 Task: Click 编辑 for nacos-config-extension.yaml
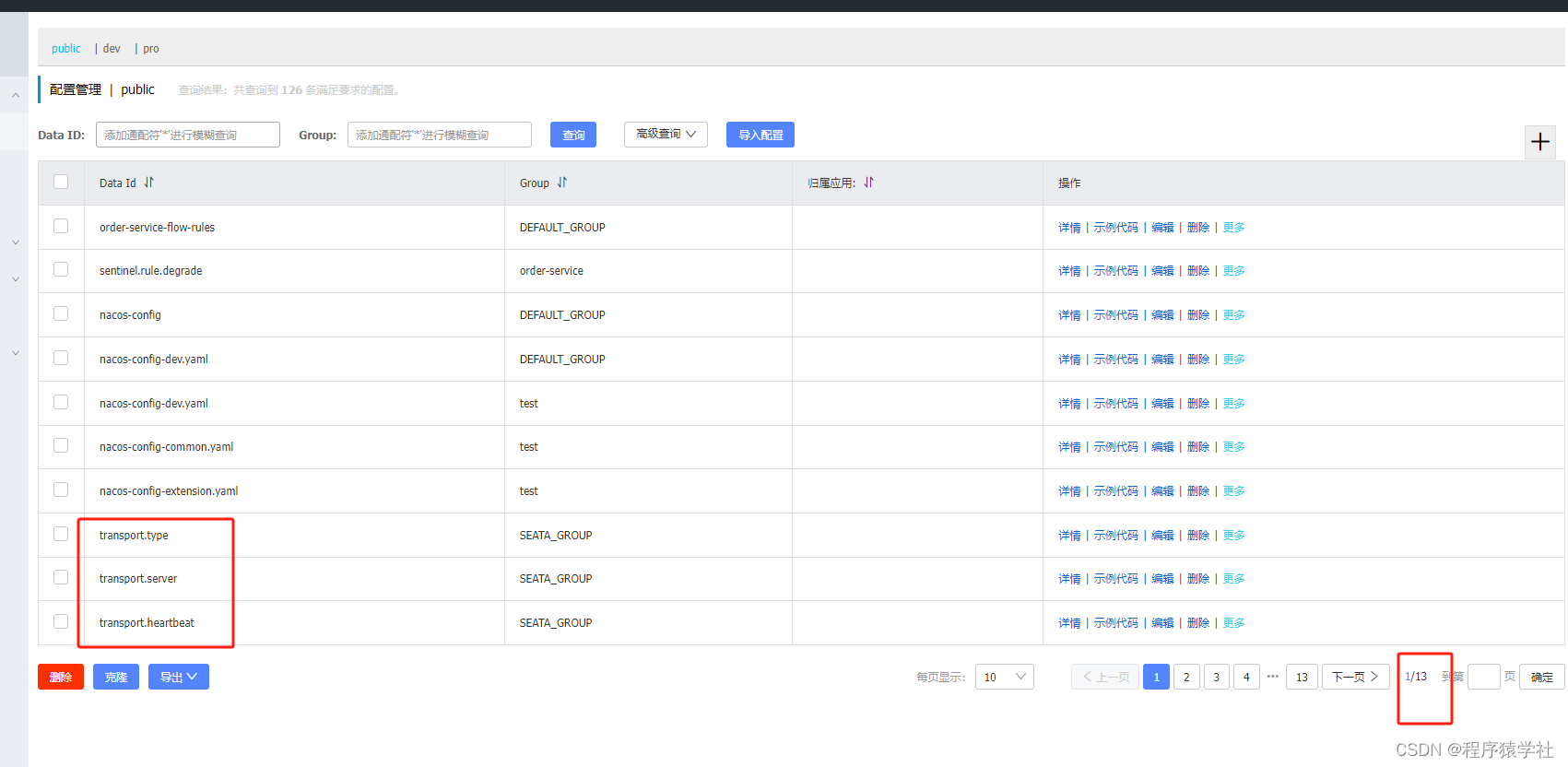pos(1162,491)
